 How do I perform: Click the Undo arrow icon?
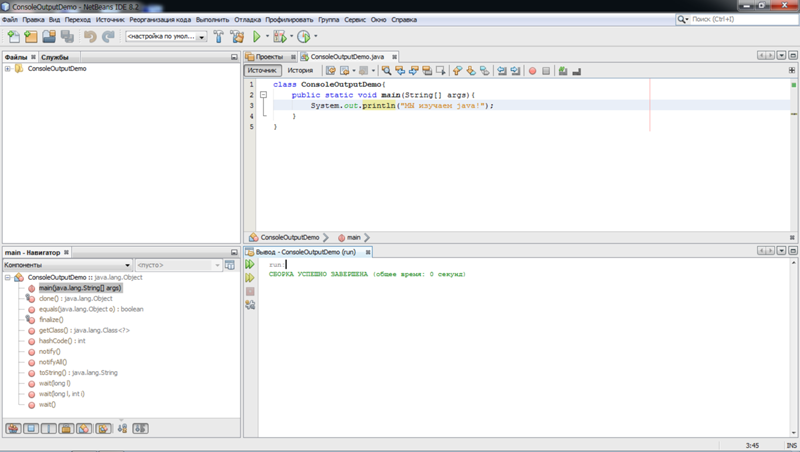90,37
